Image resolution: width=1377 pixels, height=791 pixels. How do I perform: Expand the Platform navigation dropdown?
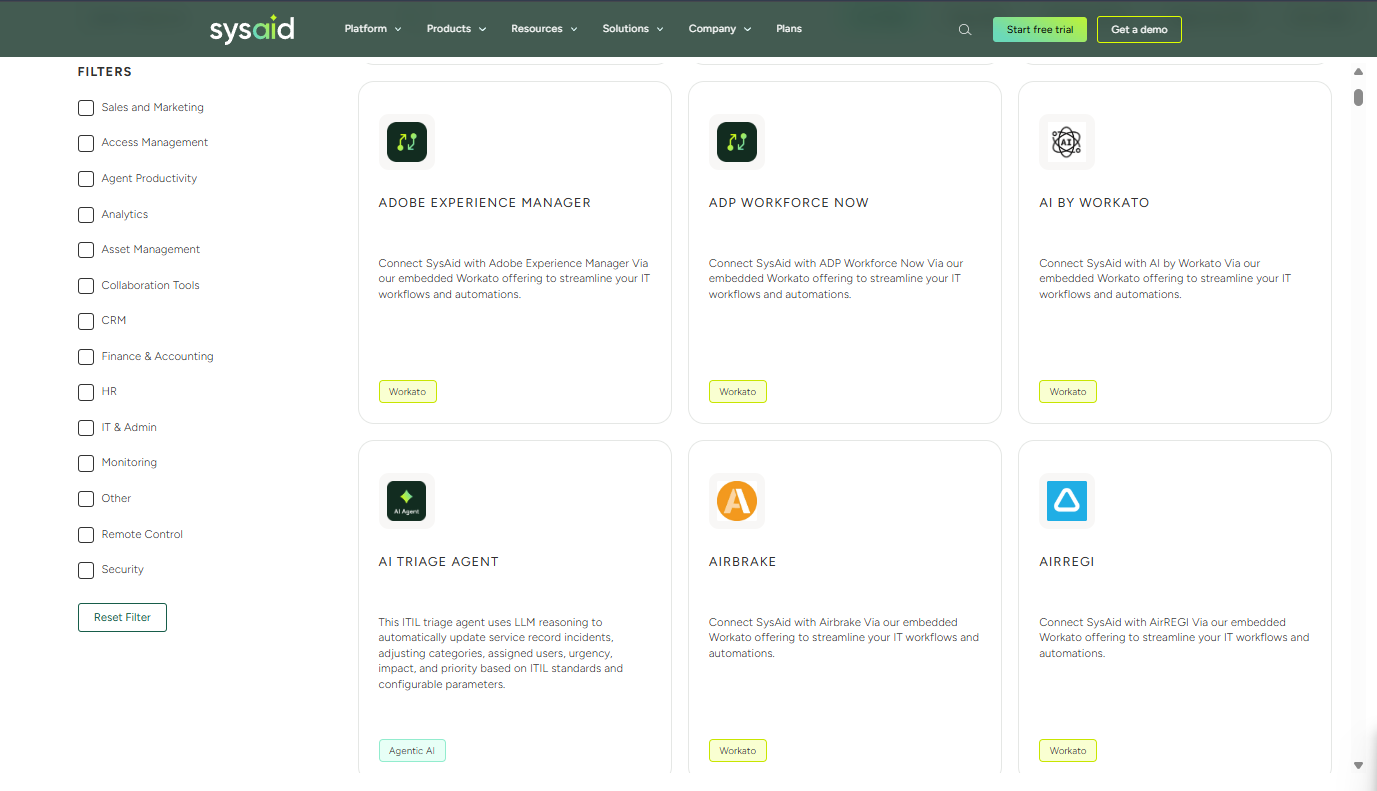point(372,29)
